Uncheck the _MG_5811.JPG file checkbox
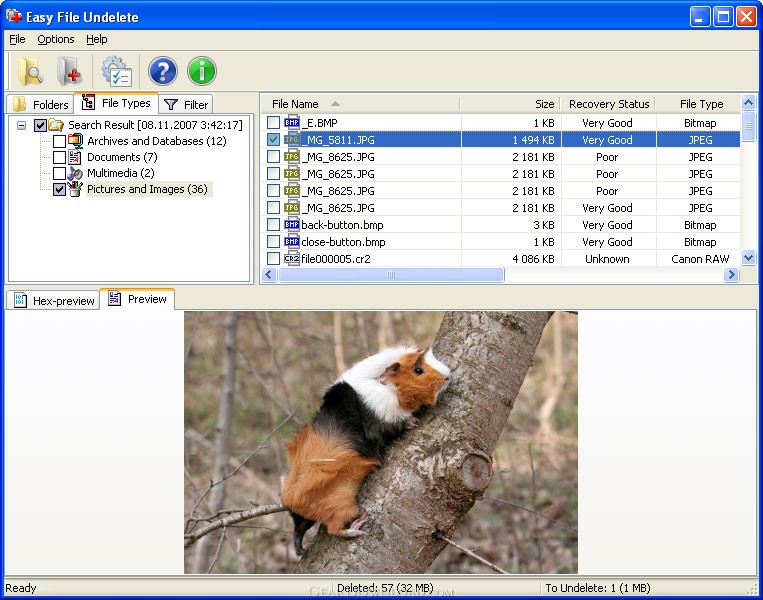Image resolution: width=763 pixels, height=600 pixels. tap(273, 140)
